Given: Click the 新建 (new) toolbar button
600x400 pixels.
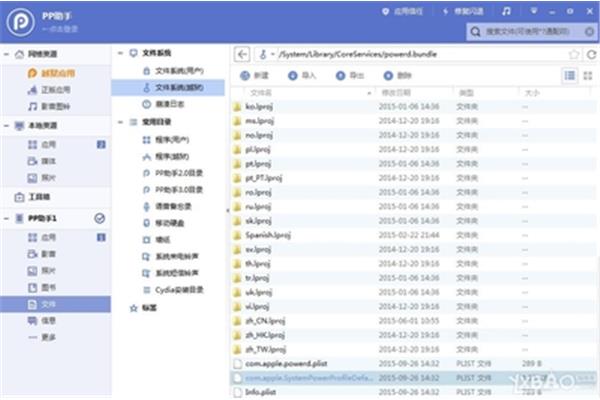Looking at the screenshot, I should 254,75.
